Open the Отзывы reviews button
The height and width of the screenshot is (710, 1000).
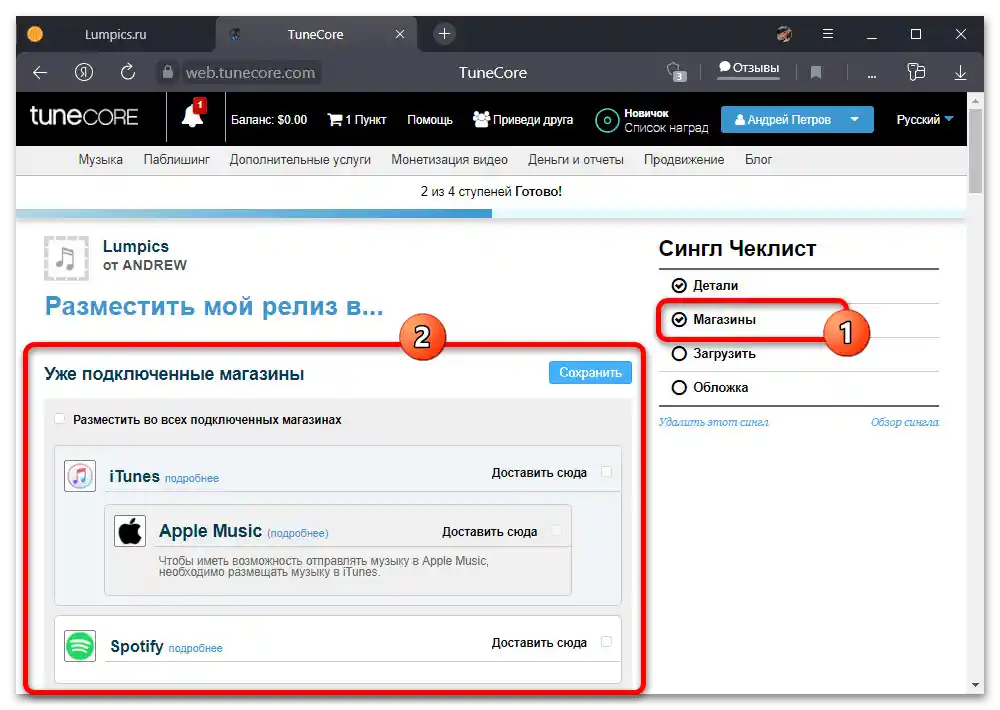749,68
